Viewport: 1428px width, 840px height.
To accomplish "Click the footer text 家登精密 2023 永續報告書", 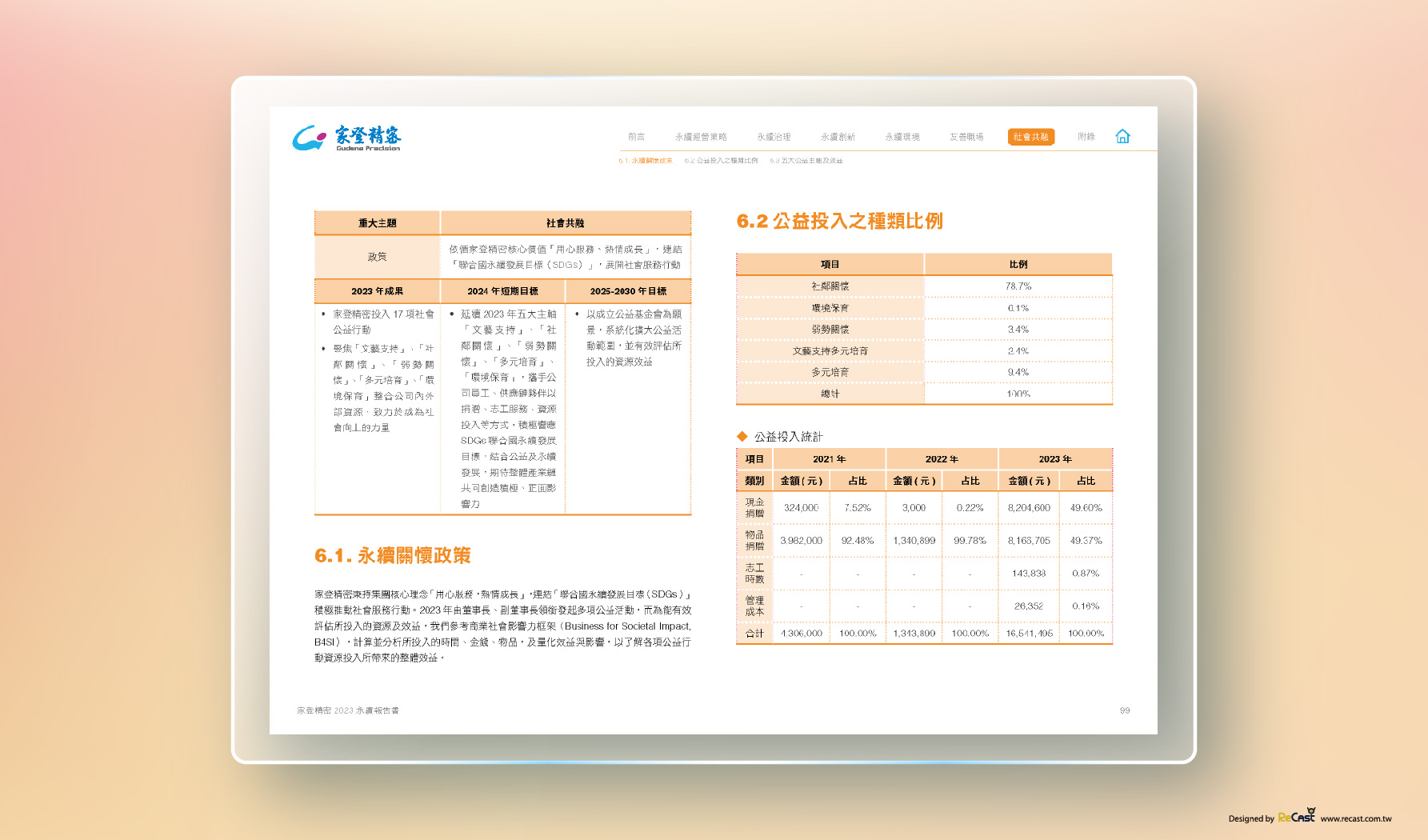I will click(348, 710).
